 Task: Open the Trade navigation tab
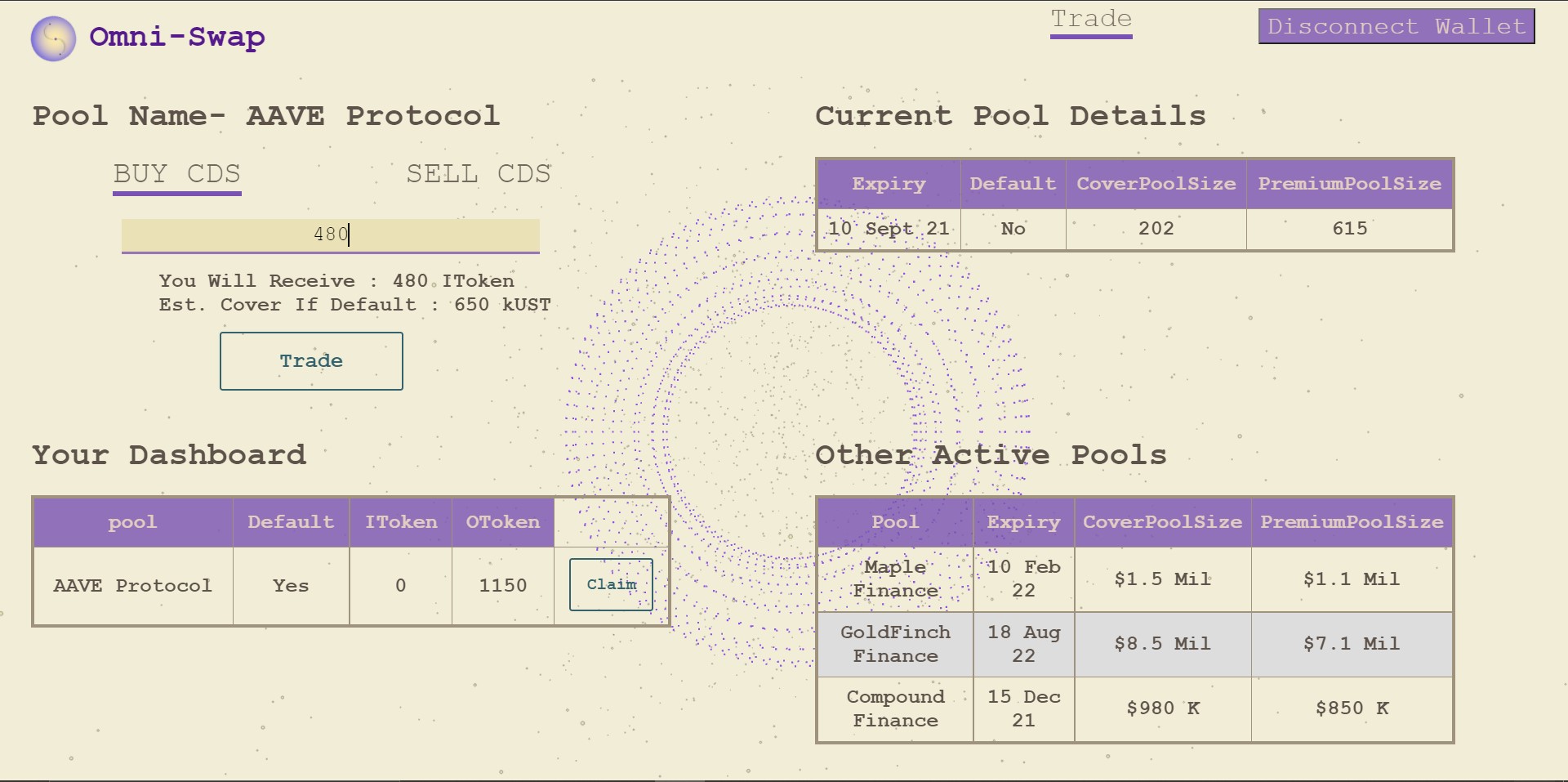1091,21
